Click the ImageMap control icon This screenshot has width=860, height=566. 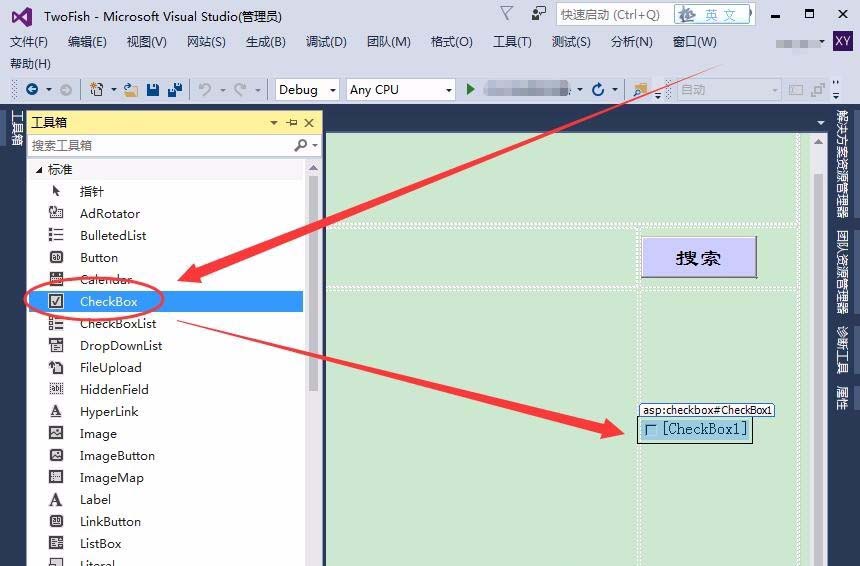coord(56,477)
